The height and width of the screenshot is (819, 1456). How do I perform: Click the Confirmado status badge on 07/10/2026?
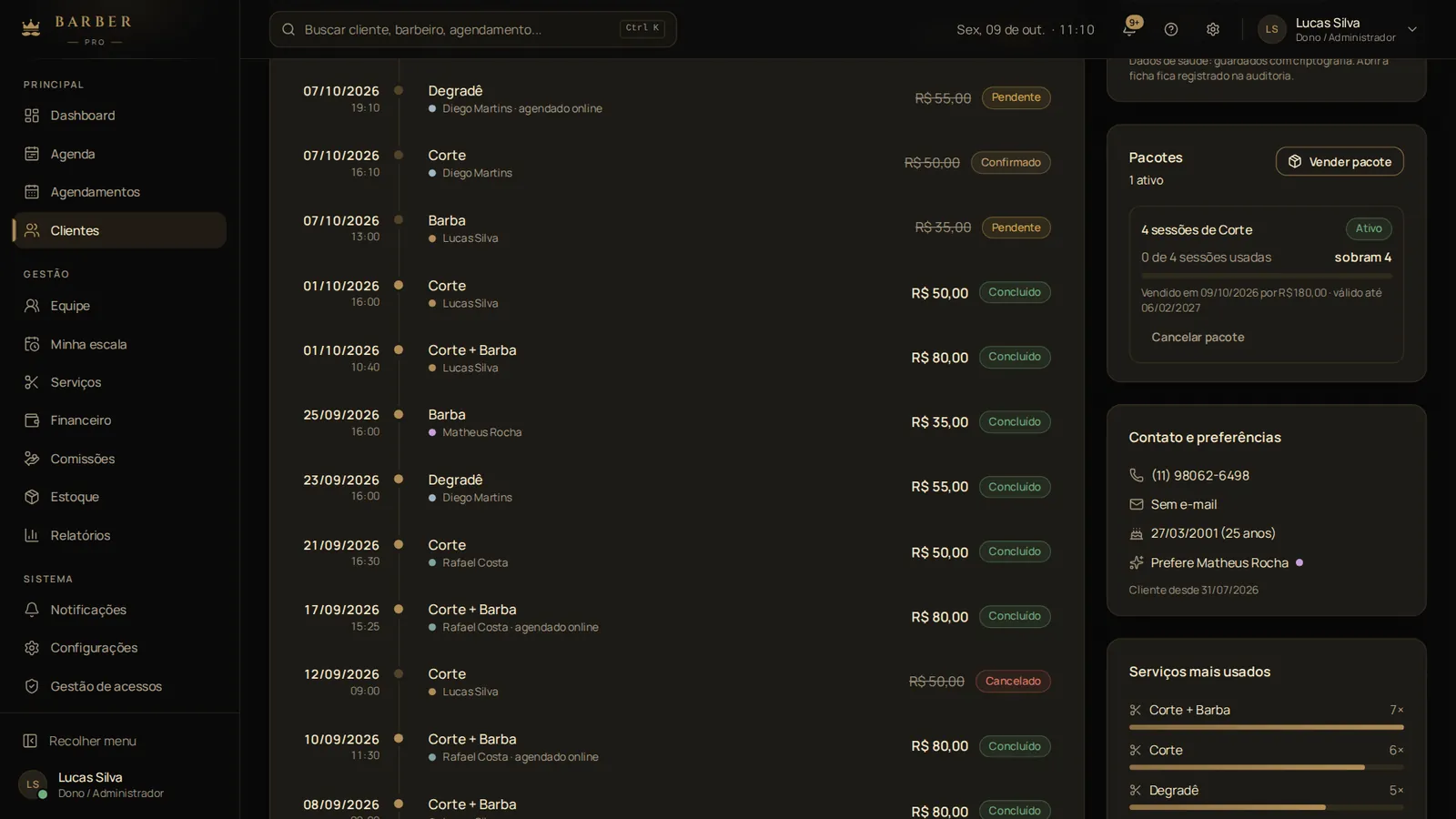[x=1011, y=162]
